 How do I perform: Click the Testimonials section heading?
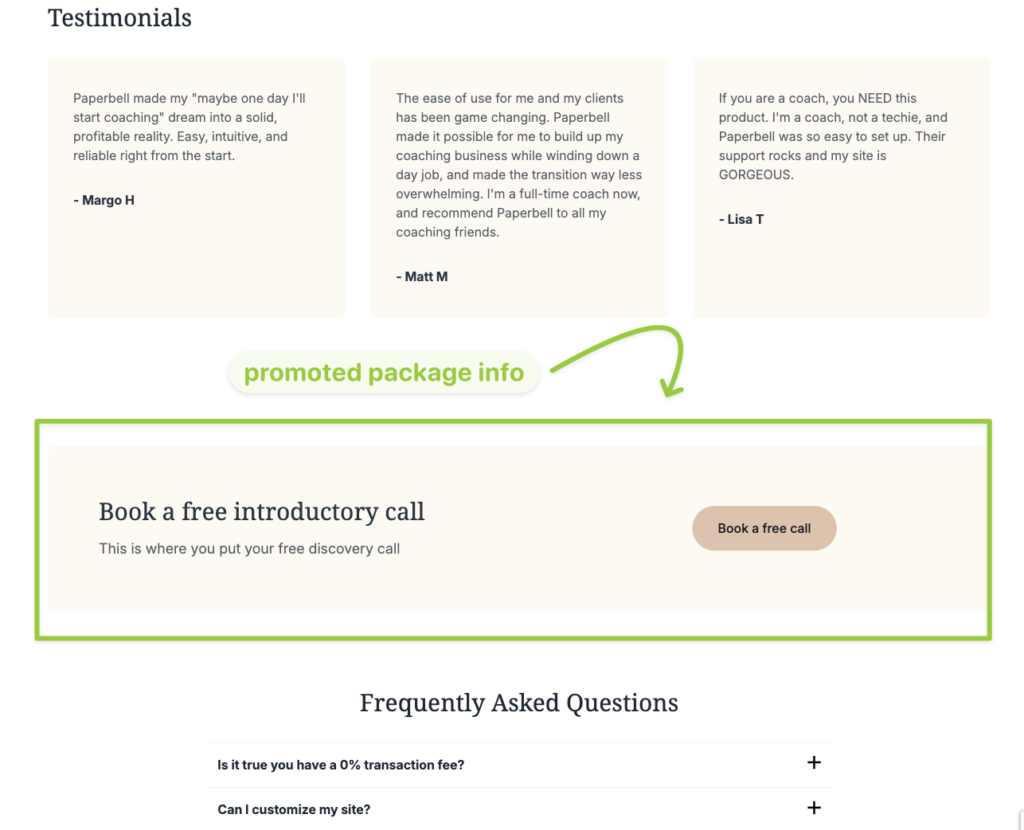point(120,18)
